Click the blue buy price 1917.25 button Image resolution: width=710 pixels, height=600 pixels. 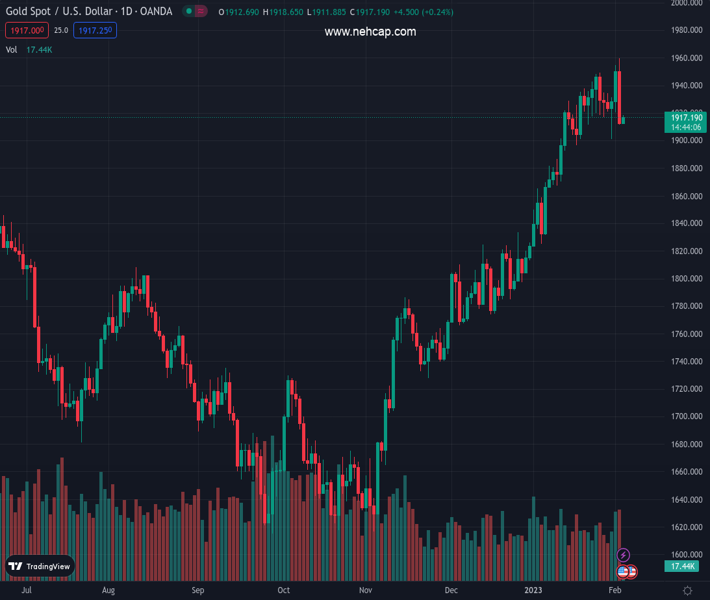(95, 31)
